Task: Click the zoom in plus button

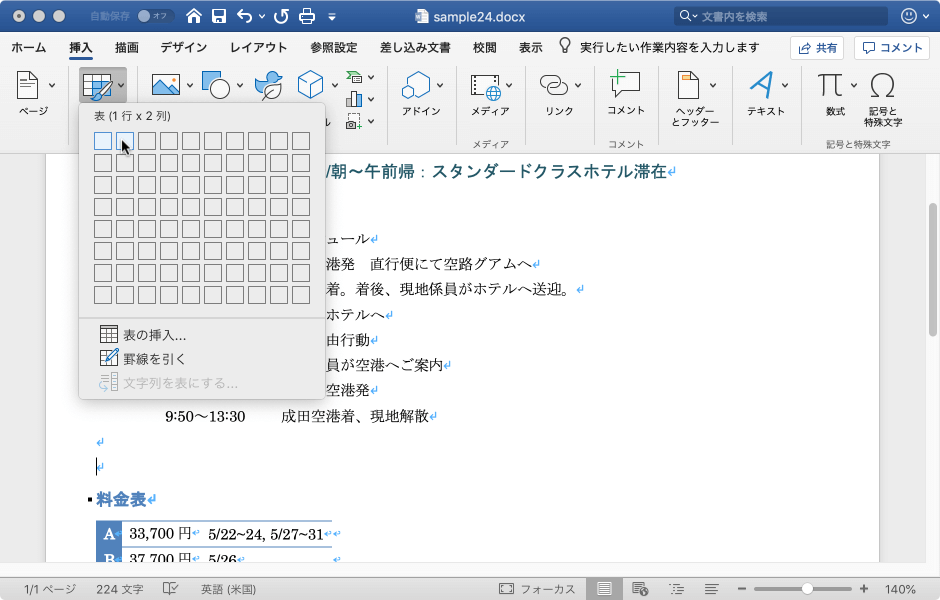Action: (x=864, y=589)
